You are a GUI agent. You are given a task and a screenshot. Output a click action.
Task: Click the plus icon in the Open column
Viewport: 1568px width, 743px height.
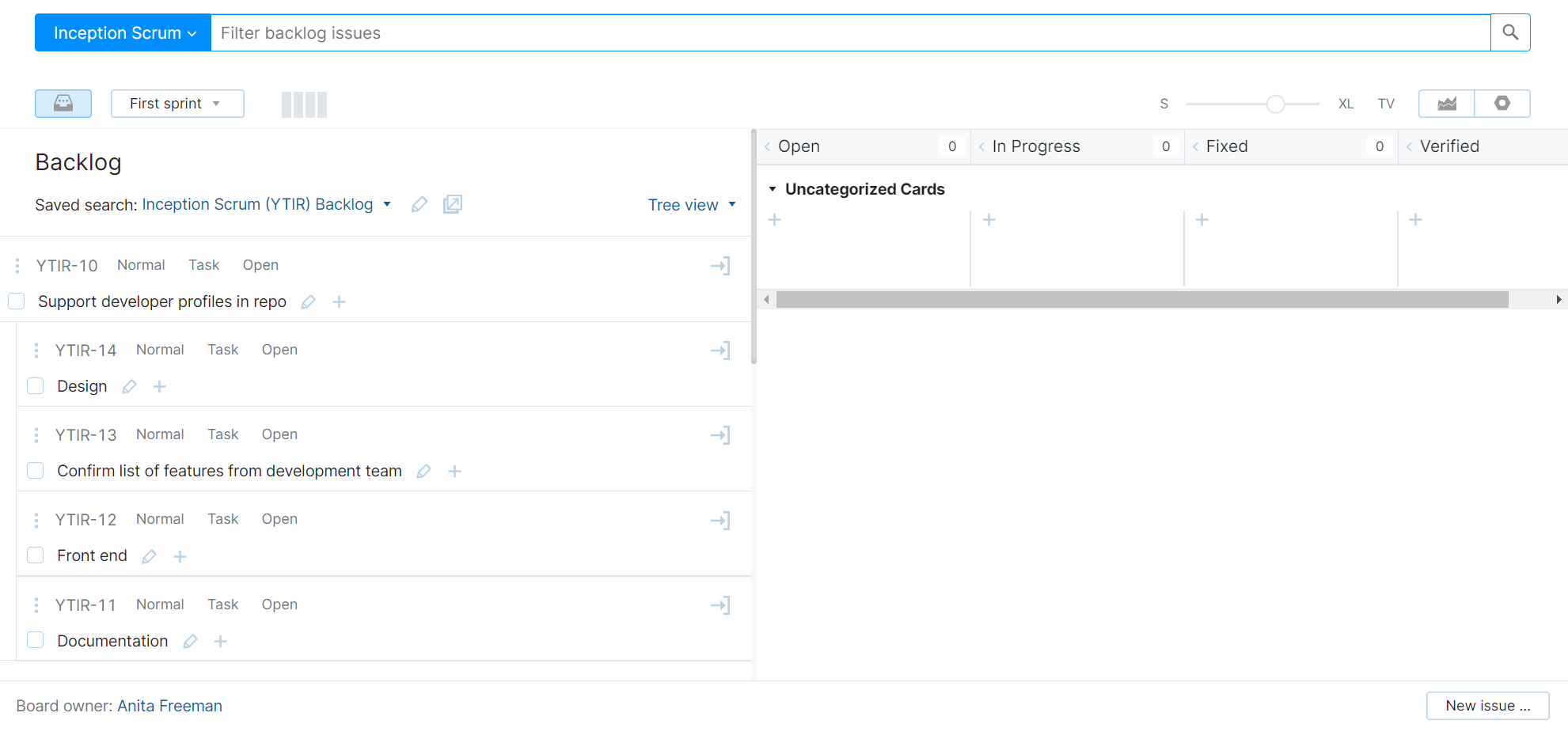tap(774, 219)
